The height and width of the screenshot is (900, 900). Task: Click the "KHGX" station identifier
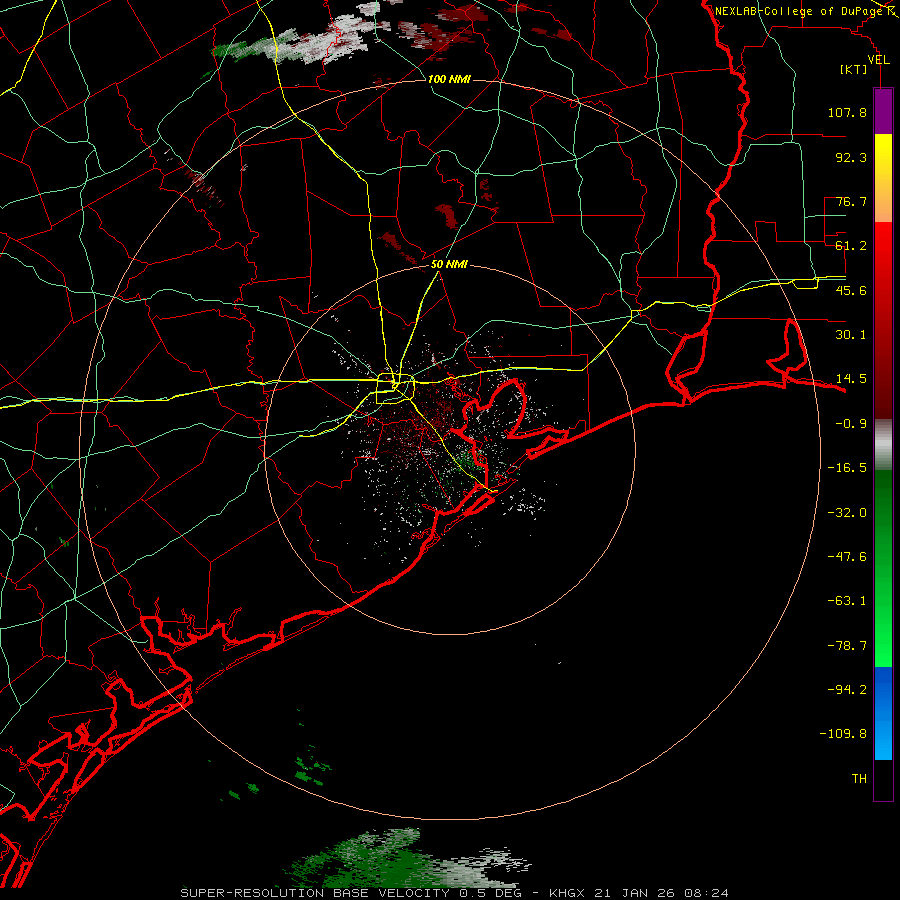click(567, 893)
